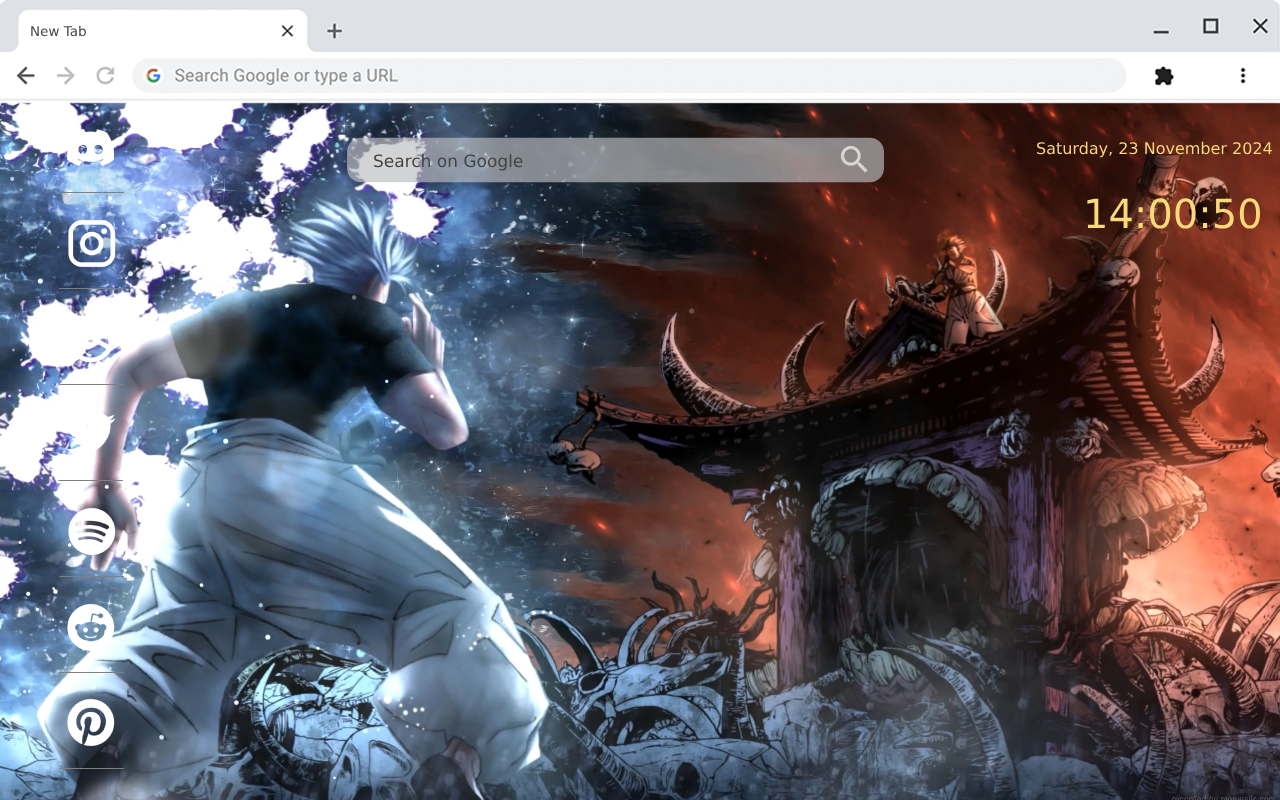Close the New Tab tab
This screenshot has width=1280, height=800.
pos(287,30)
